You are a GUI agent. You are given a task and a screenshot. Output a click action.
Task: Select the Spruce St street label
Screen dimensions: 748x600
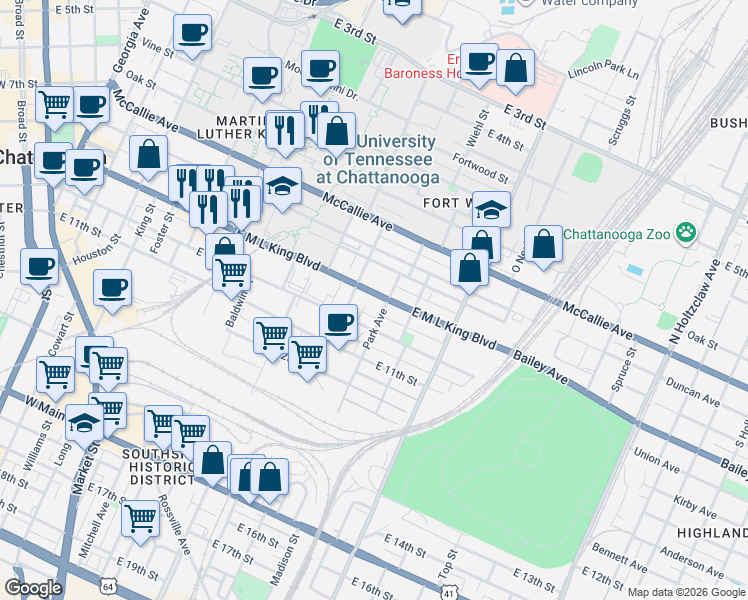coord(624,370)
